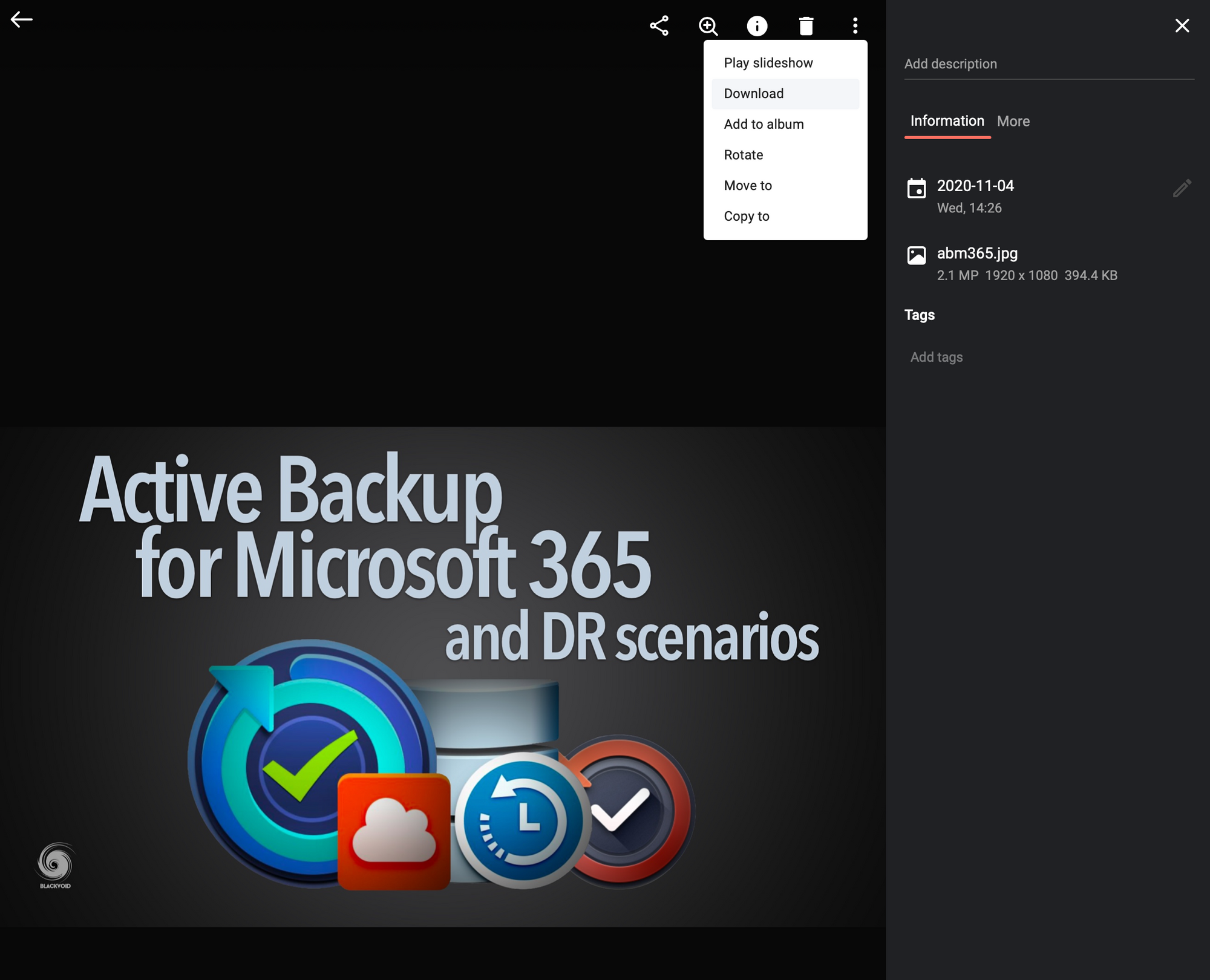Screen dimensions: 1210x980
Task: Pick Copy to from the menu
Action: (785, 216)
